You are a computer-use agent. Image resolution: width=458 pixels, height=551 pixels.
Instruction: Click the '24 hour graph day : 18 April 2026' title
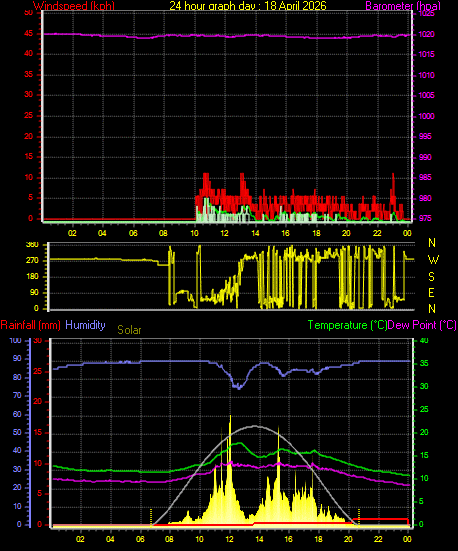248,6
